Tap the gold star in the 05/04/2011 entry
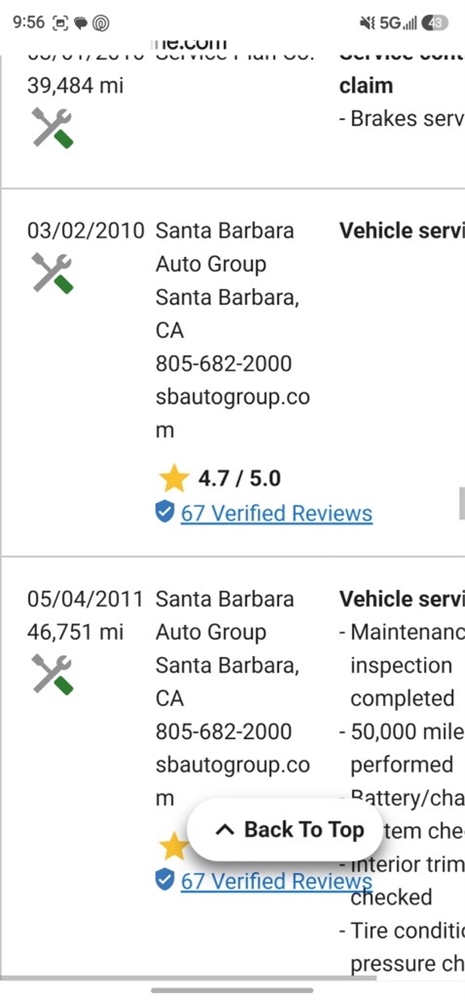Viewport: 465px width, 1000px height. pos(171,847)
